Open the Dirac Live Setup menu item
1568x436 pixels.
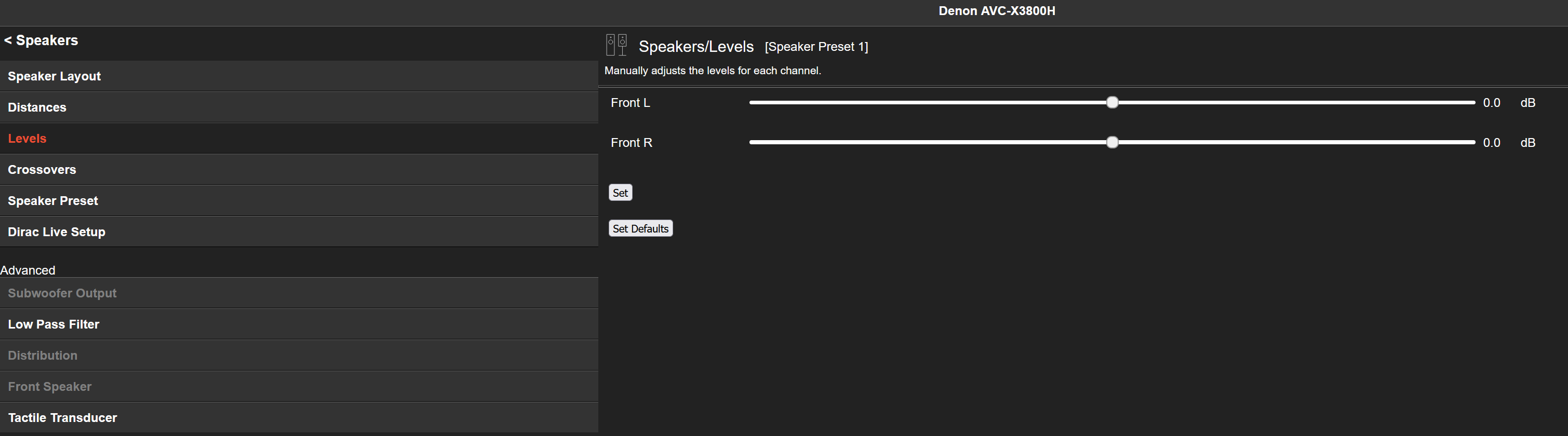[x=299, y=231]
